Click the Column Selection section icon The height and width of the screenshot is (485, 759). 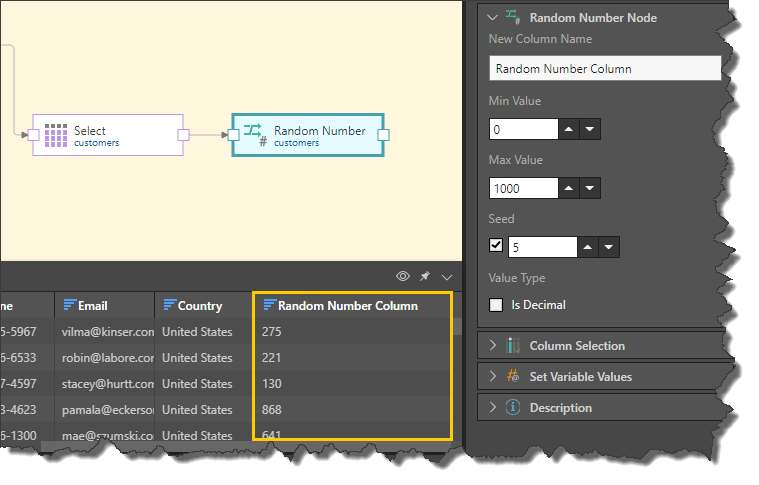(513, 346)
